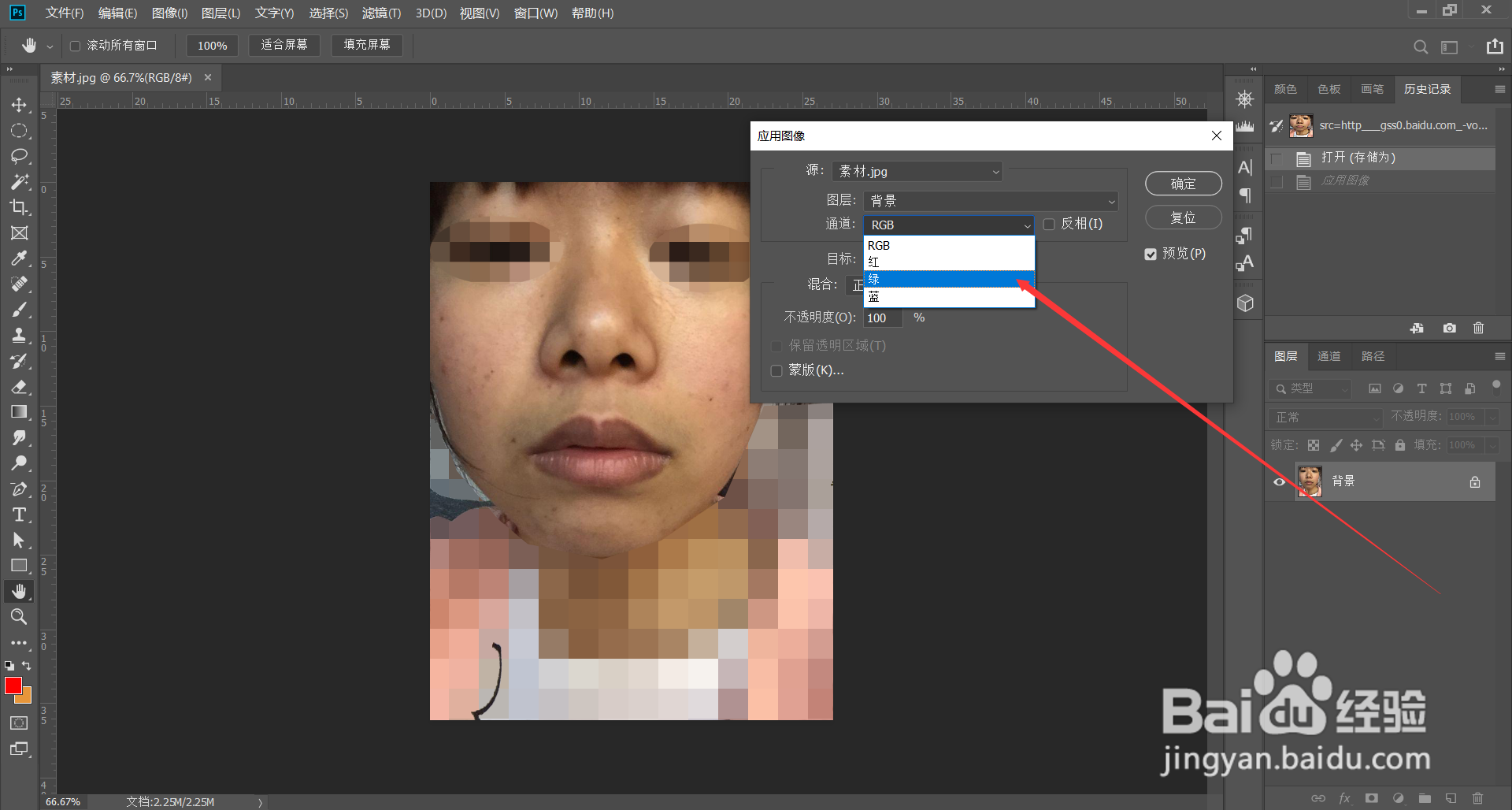Switch to the 颜色 panel tab

click(x=1285, y=89)
